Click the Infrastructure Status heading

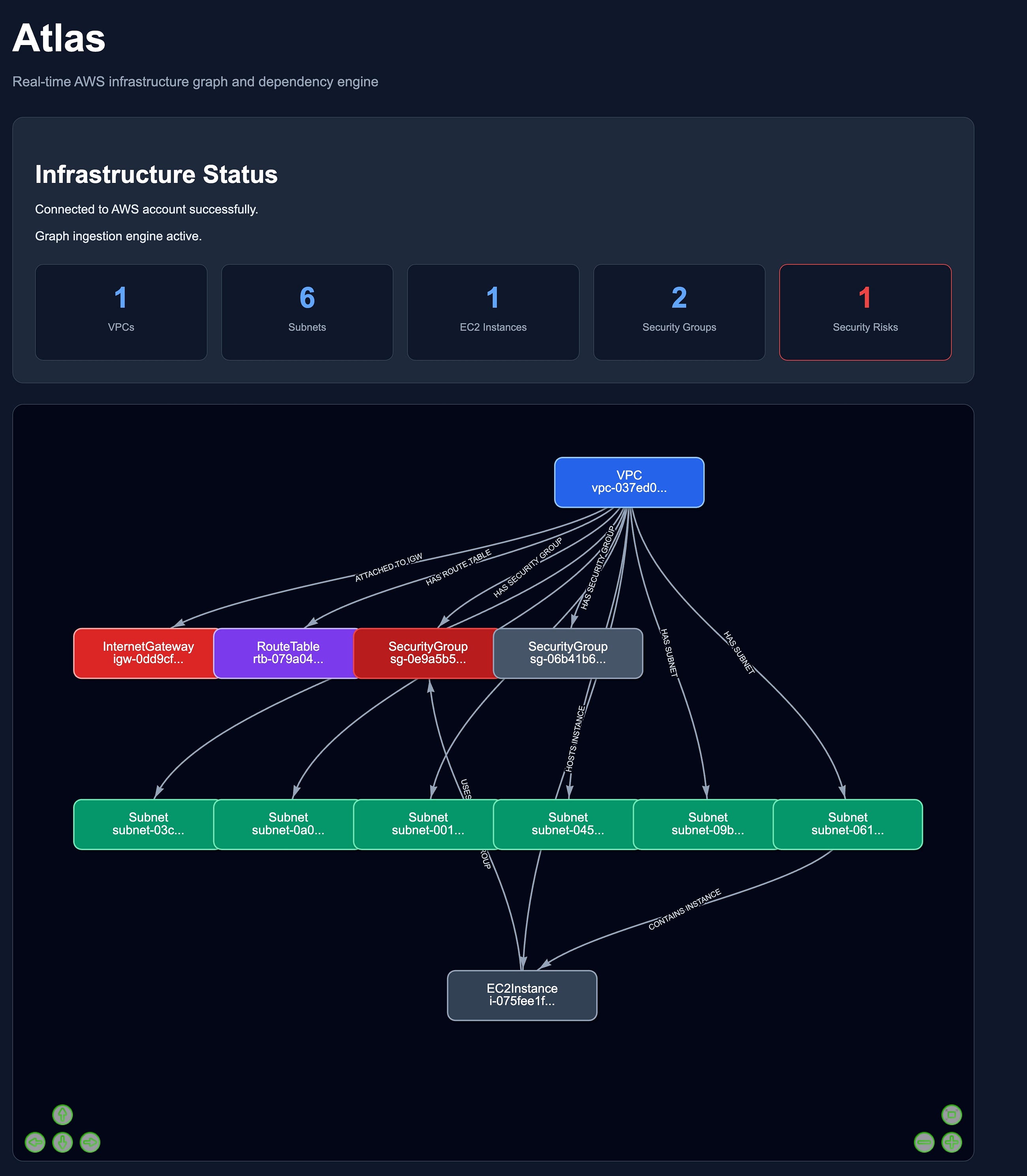click(x=156, y=174)
